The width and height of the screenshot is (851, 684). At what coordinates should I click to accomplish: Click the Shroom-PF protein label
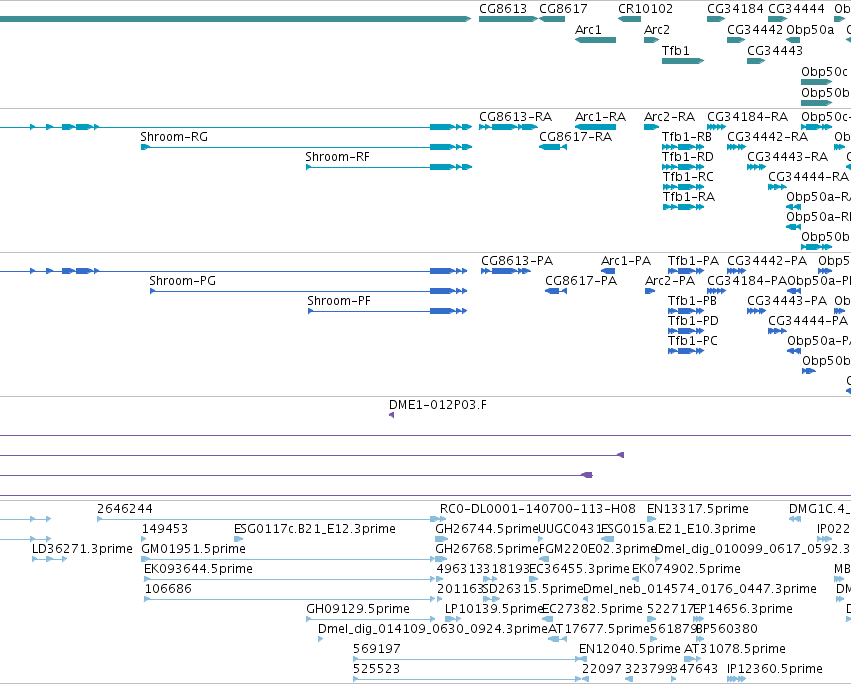[339, 301]
